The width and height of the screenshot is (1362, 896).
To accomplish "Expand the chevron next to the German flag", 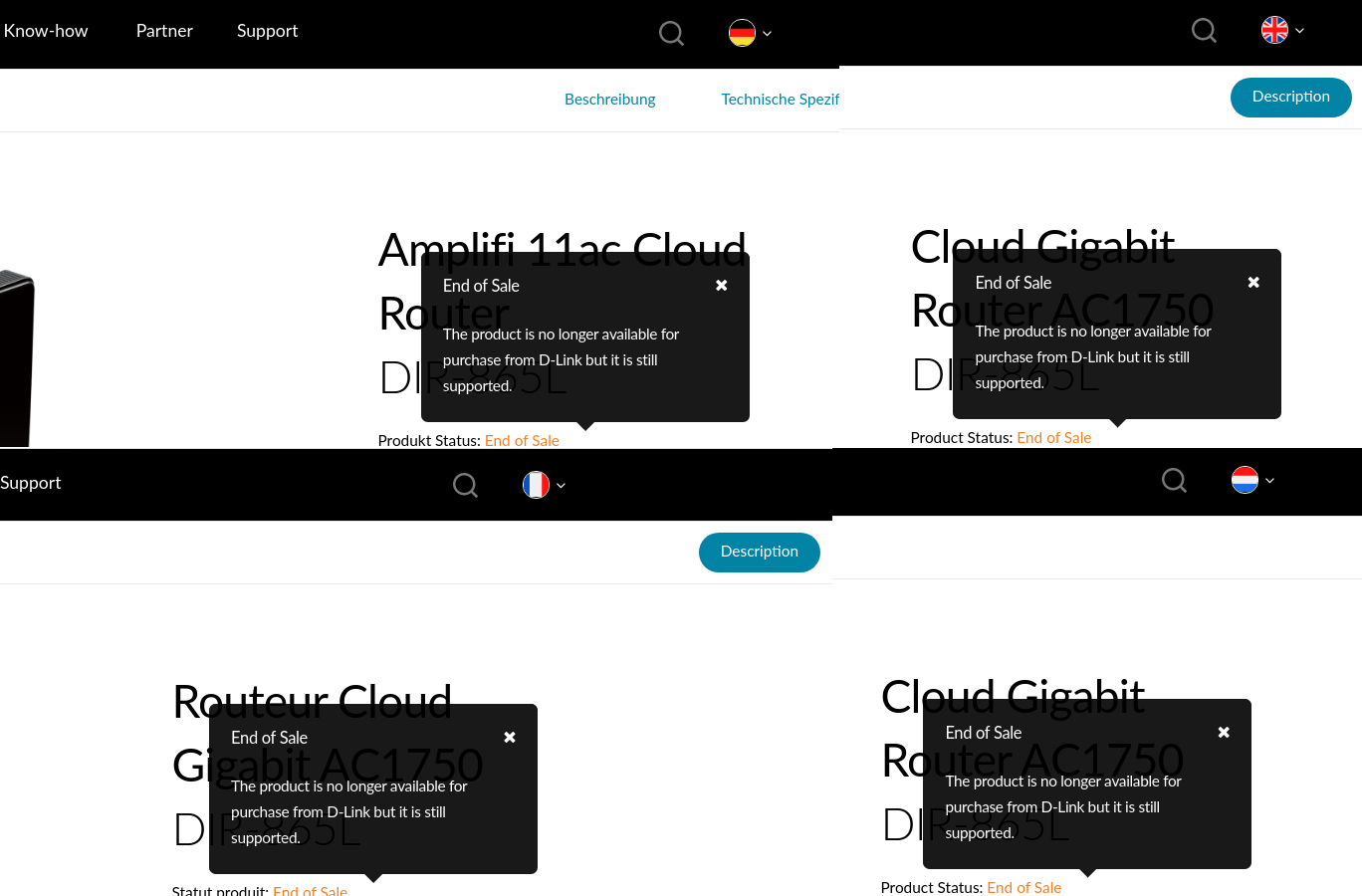I will pos(767,34).
